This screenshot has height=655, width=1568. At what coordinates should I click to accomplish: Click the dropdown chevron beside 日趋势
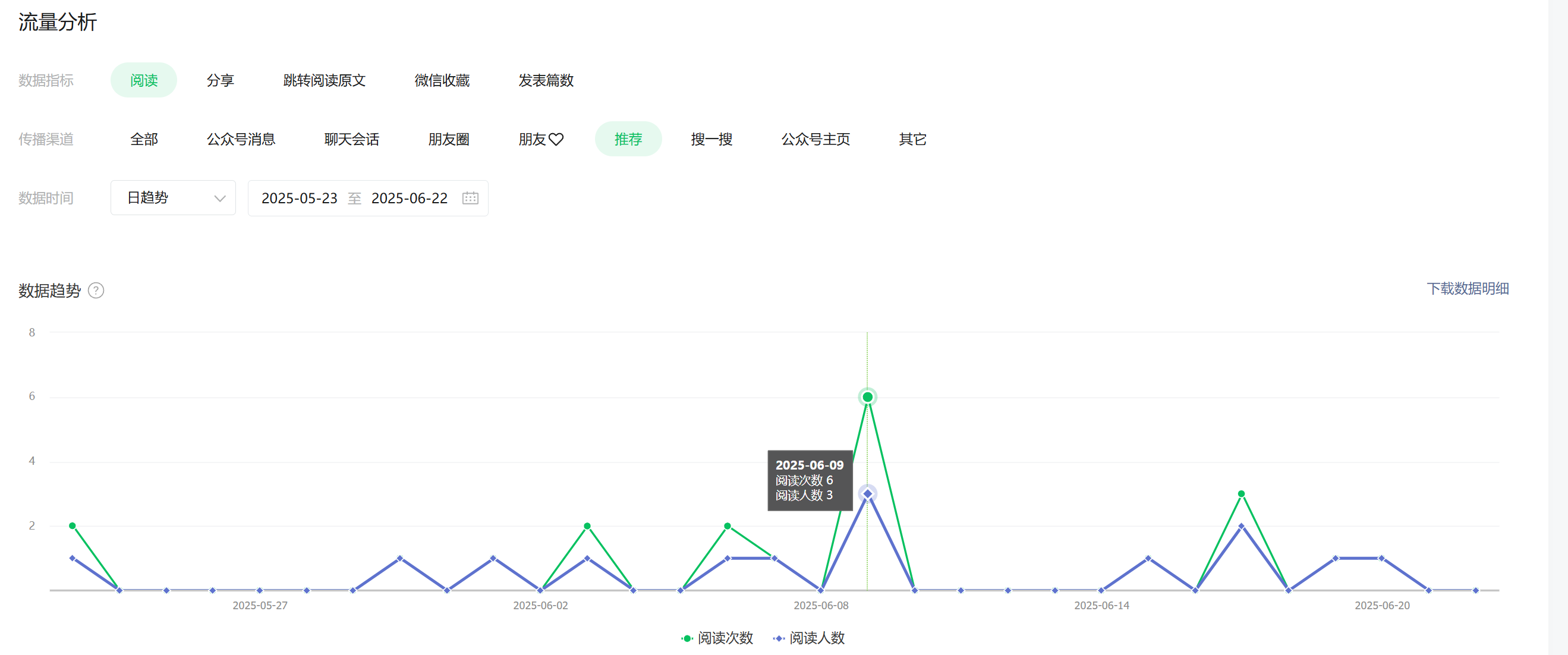tap(220, 199)
